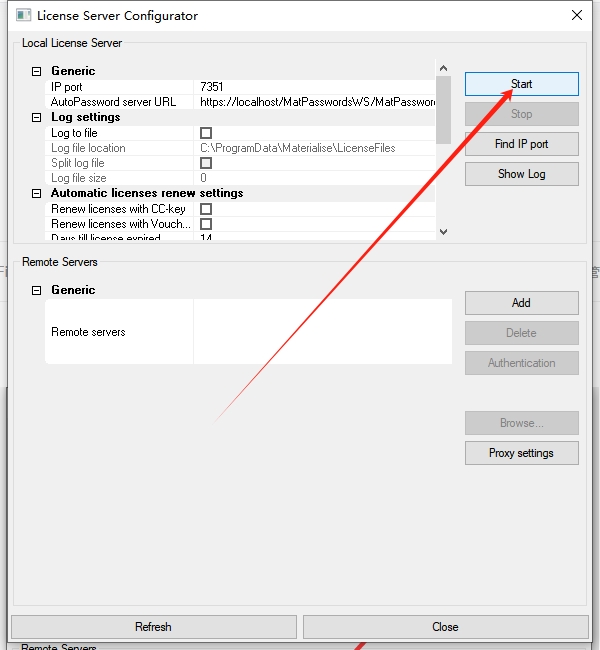Click the scroll down arrow of property list

click(443, 232)
